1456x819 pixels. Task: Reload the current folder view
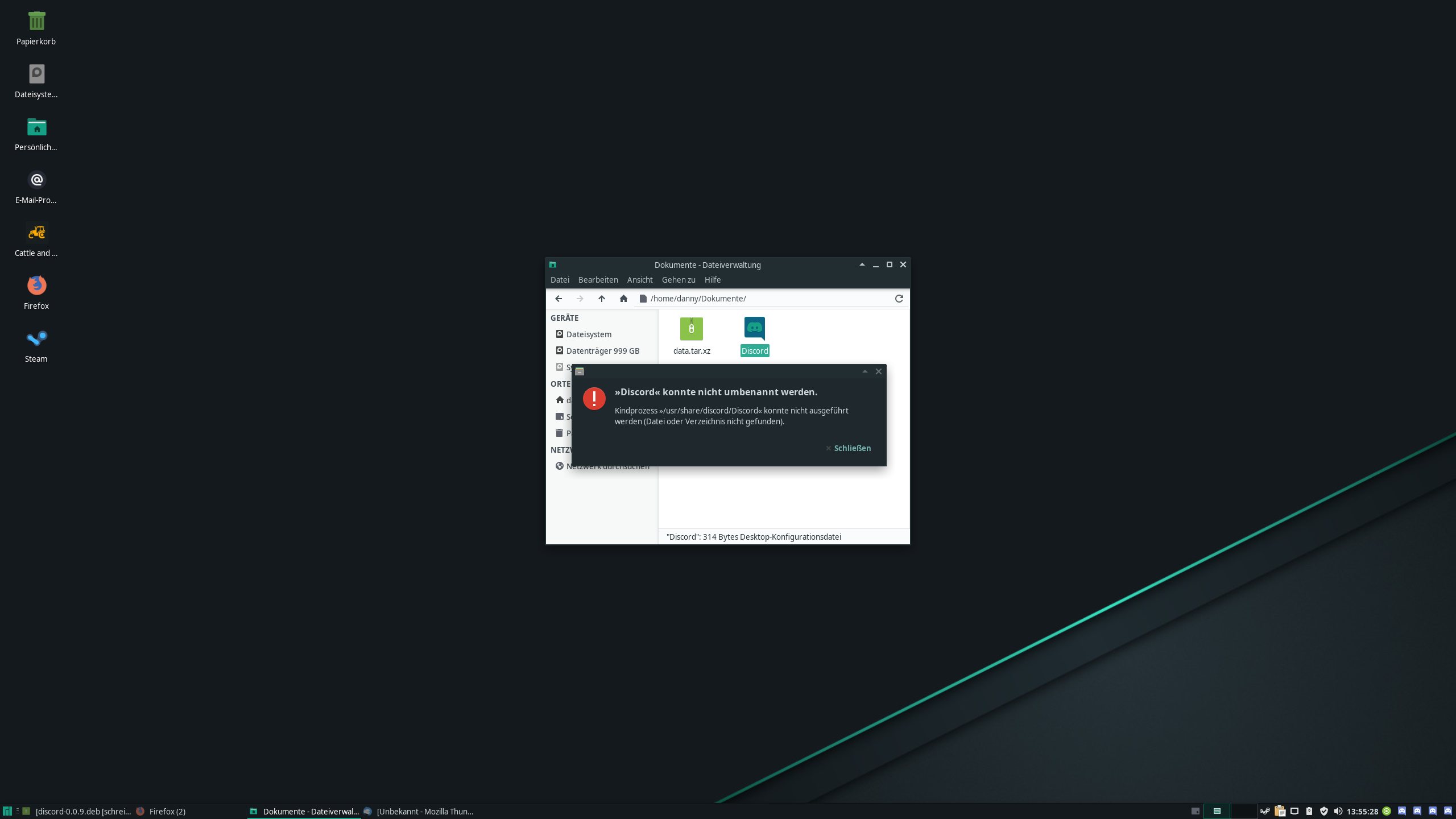[899, 299]
